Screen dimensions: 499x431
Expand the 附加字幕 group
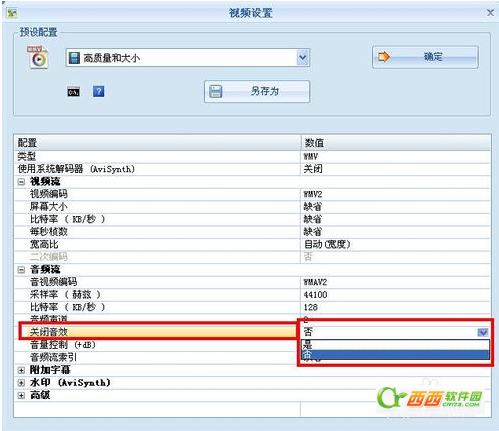(x=21, y=370)
